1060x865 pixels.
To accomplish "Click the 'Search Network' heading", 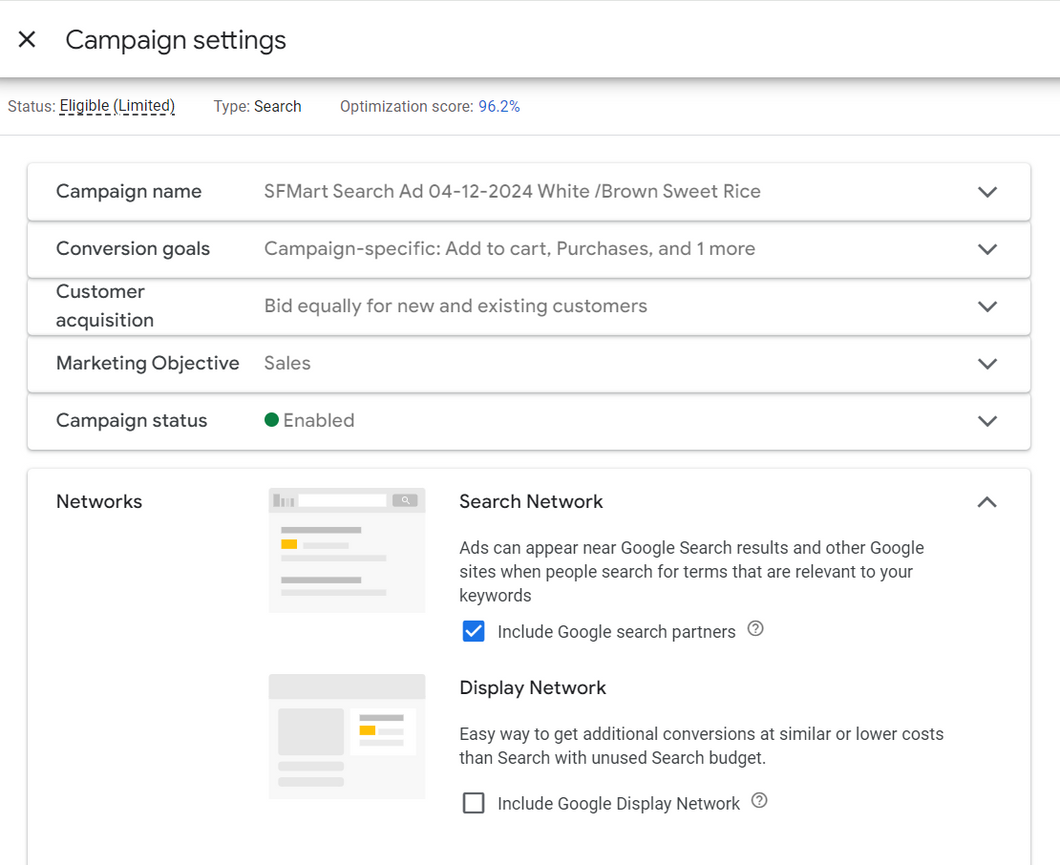I will point(531,501).
